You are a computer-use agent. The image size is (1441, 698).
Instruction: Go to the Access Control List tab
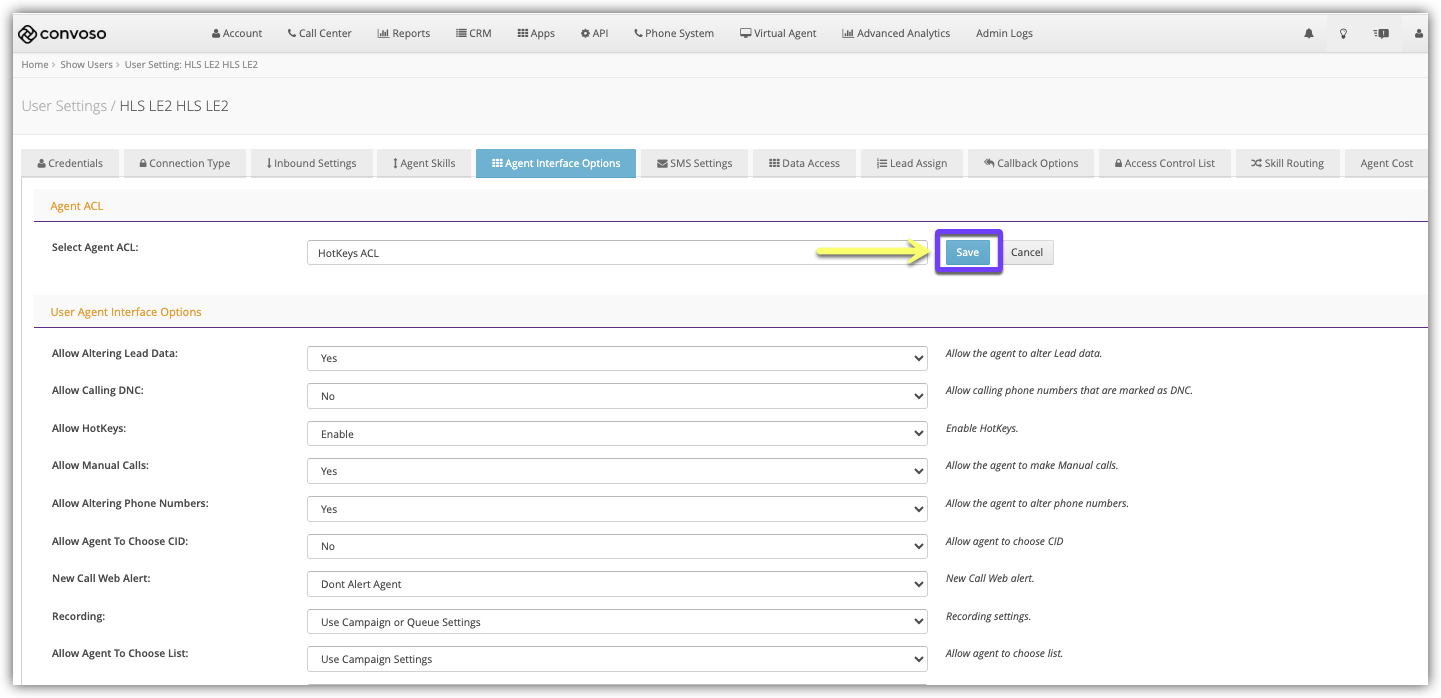tap(1164, 164)
